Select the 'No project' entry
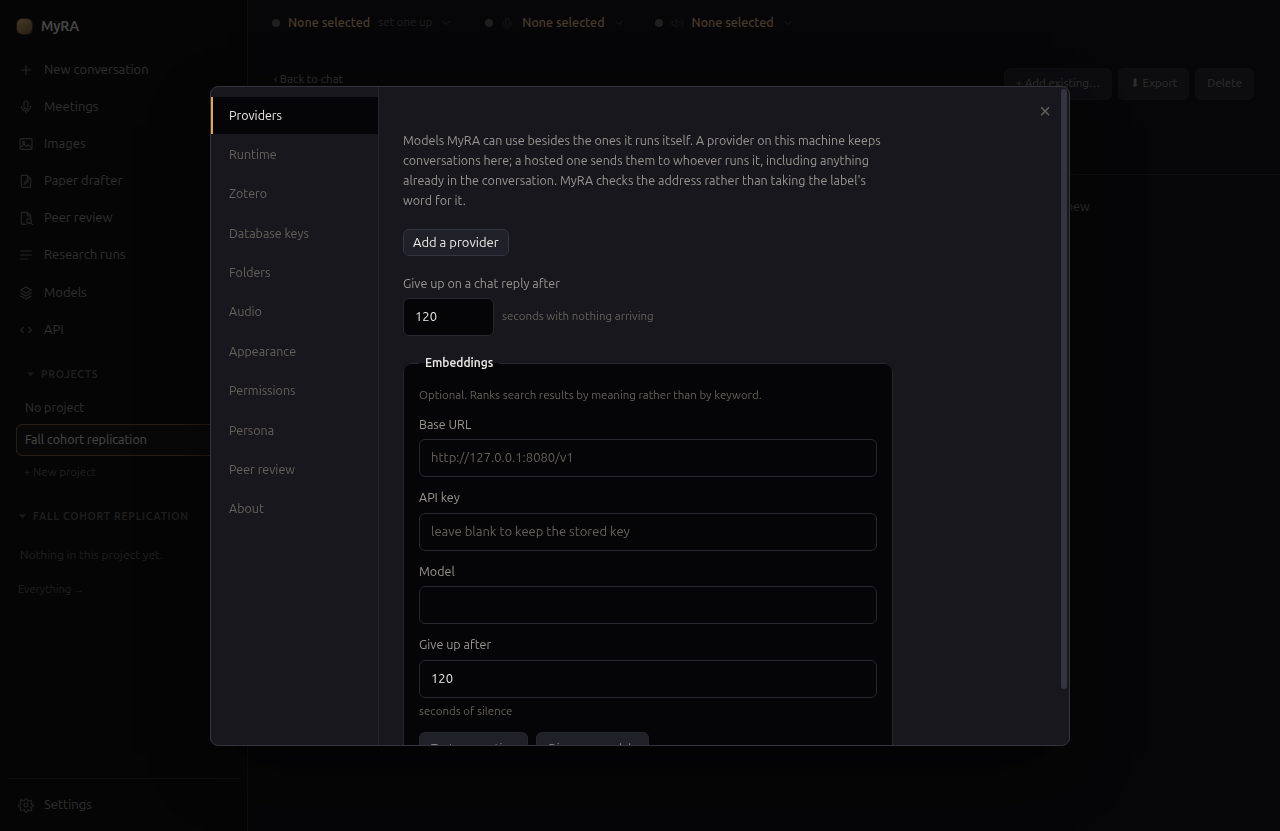This screenshot has width=1280, height=831. [113, 408]
